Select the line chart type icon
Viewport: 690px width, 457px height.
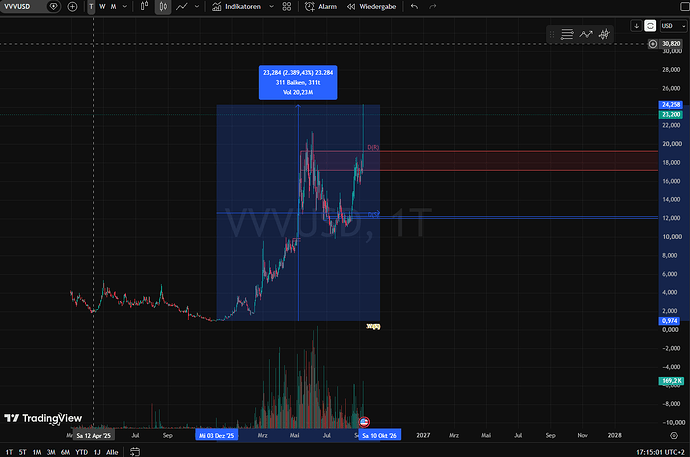pos(182,7)
